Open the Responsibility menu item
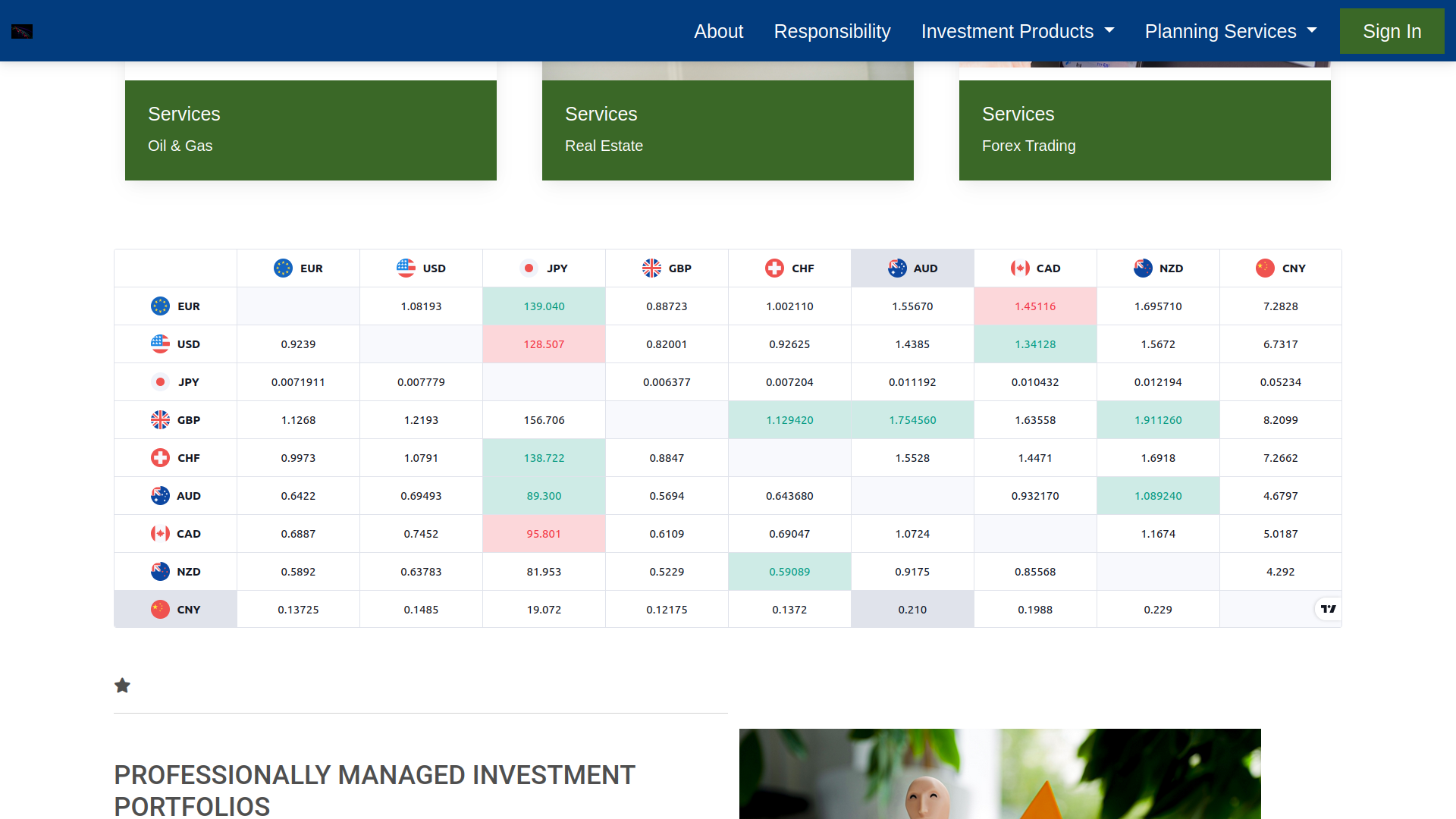The height and width of the screenshot is (819, 1456). 832,31
